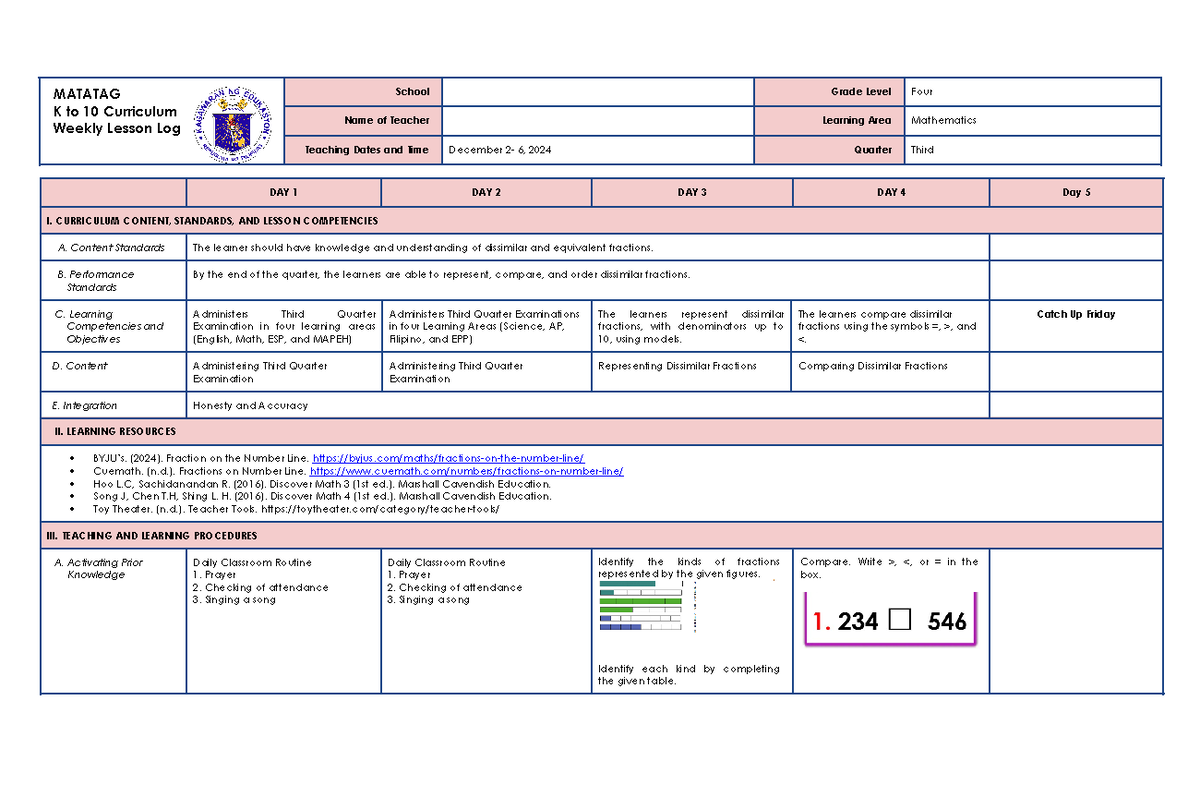The height and width of the screenshot is (785, 1200).
Task: Select the represent, compare, order performance standard text
Action: click(x=441, y=274)
